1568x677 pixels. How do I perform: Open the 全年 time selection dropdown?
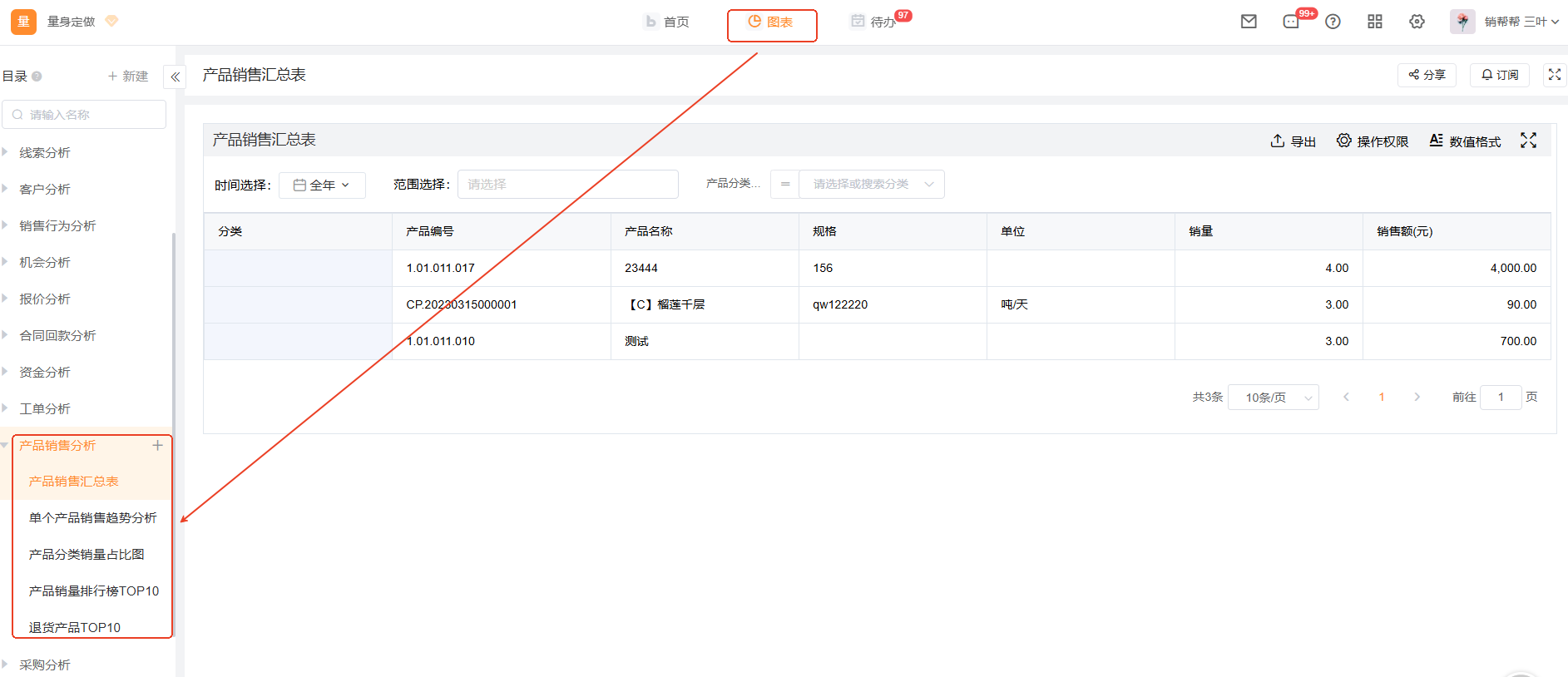pyautogui.click(x=322, y=185)
